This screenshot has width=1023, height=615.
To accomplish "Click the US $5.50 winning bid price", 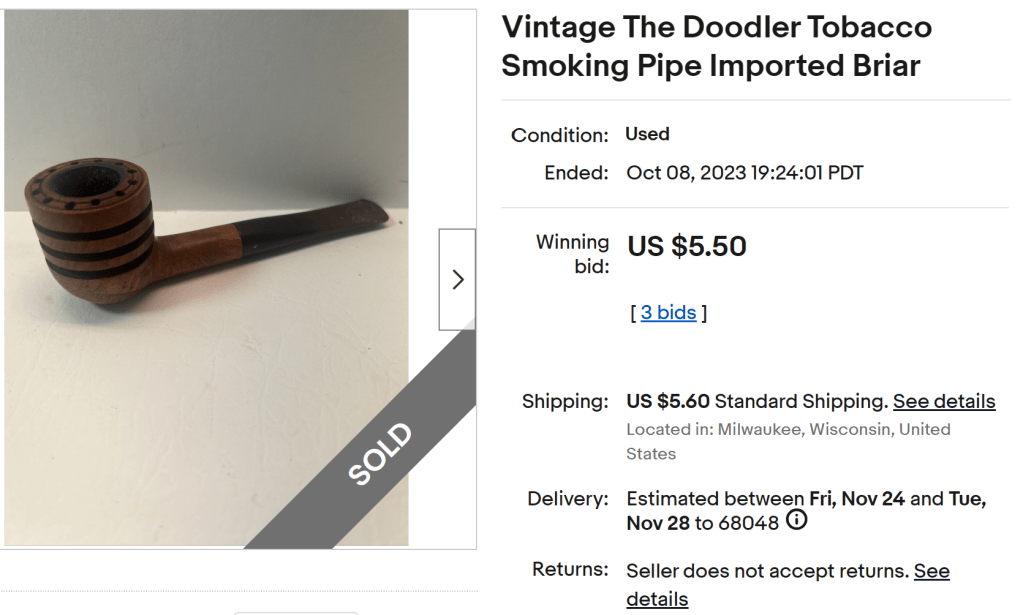I will point(687,246).
